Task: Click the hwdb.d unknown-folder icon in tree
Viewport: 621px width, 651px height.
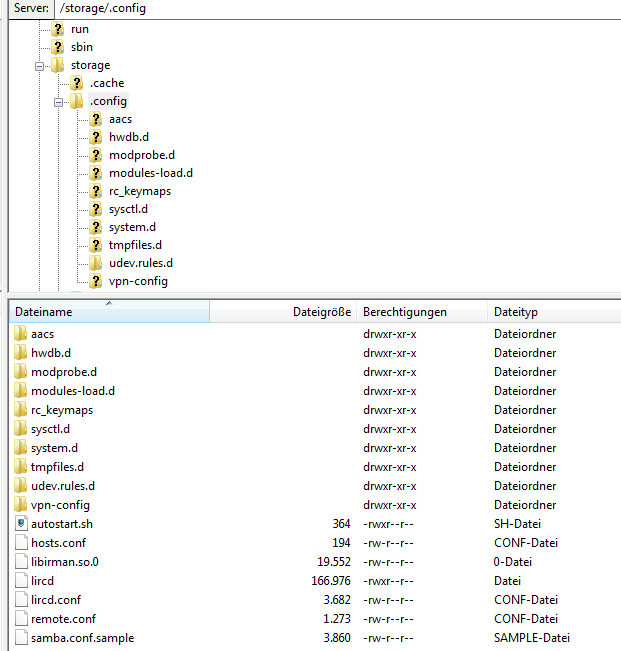Action: (96, 137)
